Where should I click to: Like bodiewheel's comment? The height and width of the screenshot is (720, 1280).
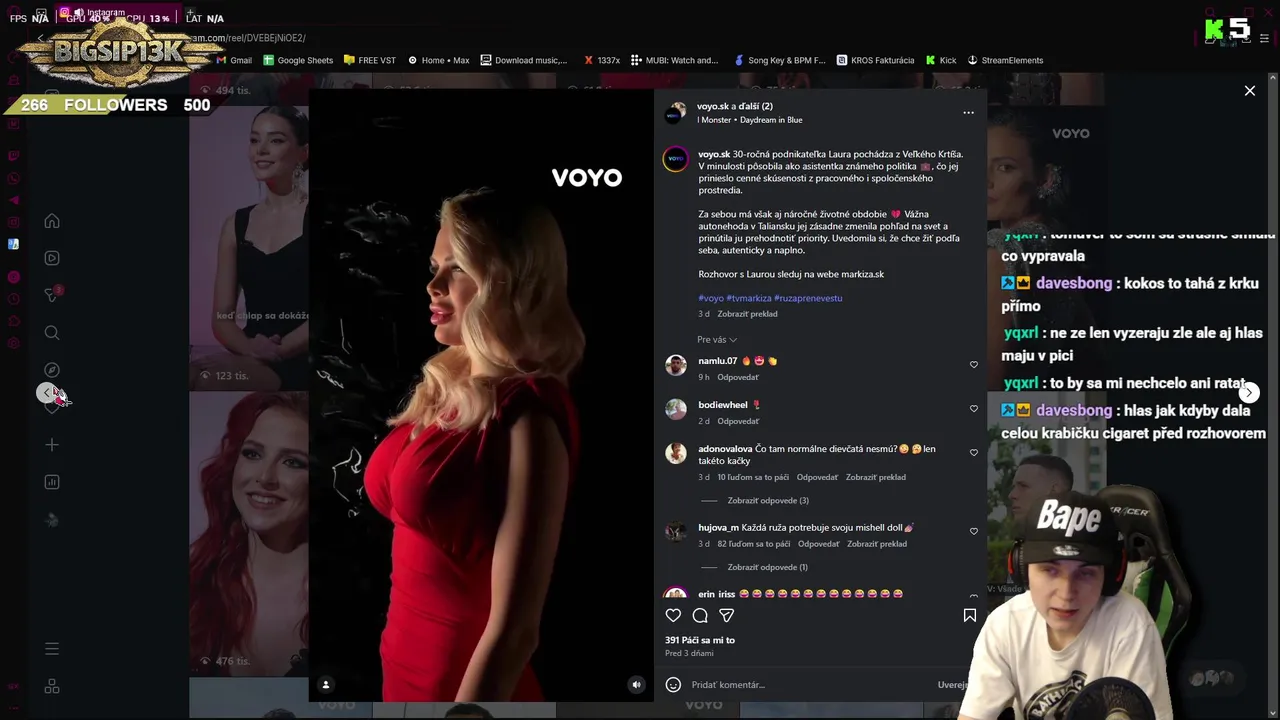pyautogui.click(x=974, y=409)
